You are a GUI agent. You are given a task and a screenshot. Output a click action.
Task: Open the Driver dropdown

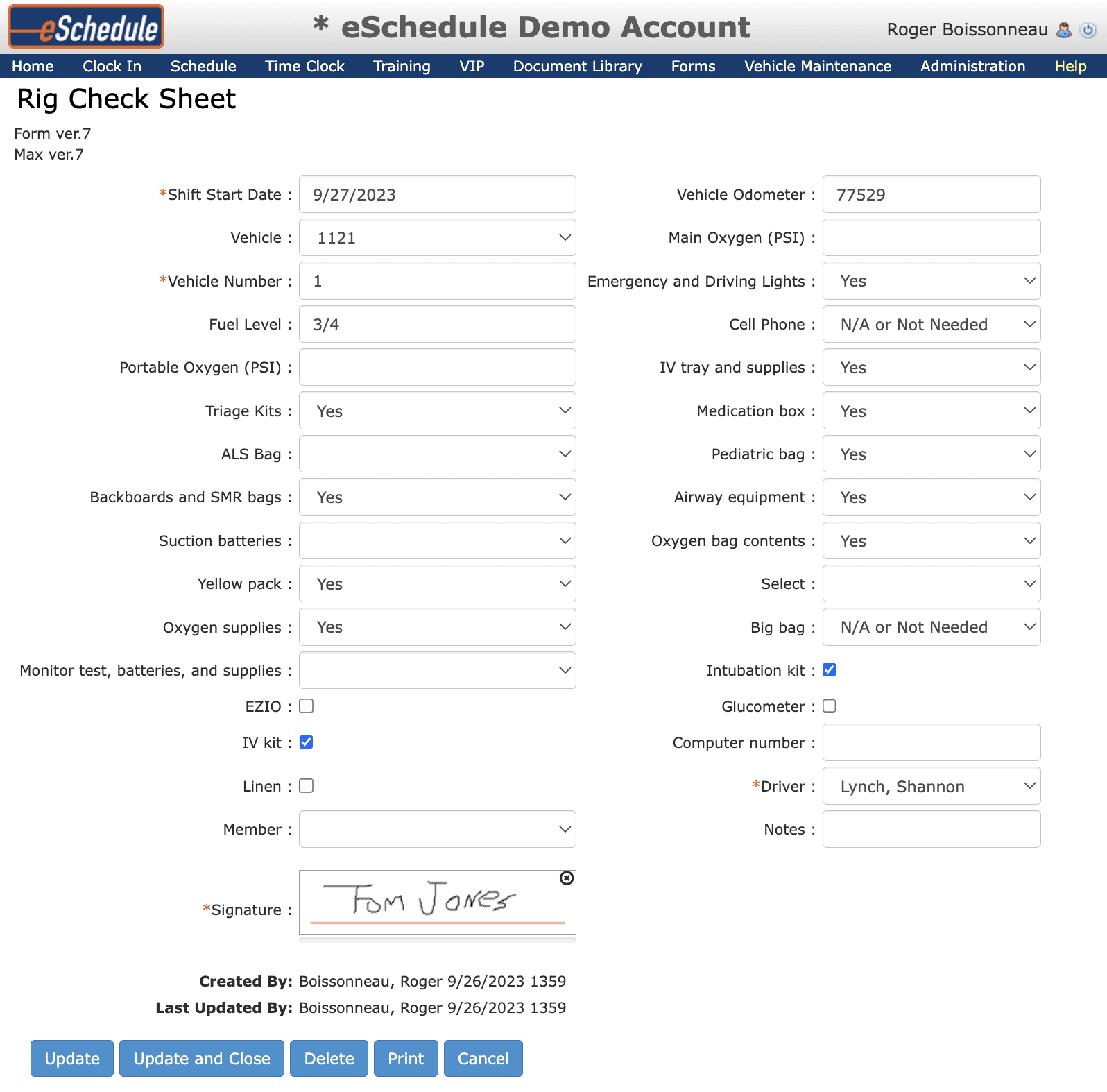[932, 786]
